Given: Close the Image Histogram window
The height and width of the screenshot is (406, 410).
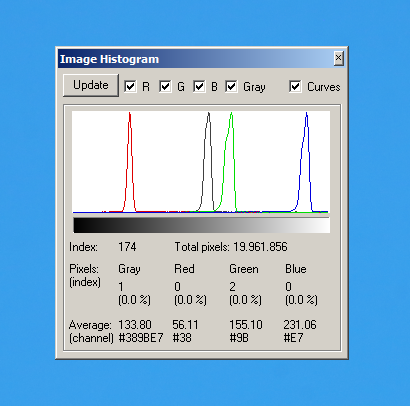Looking at the screenshot, I should click(x=338, y=58).
